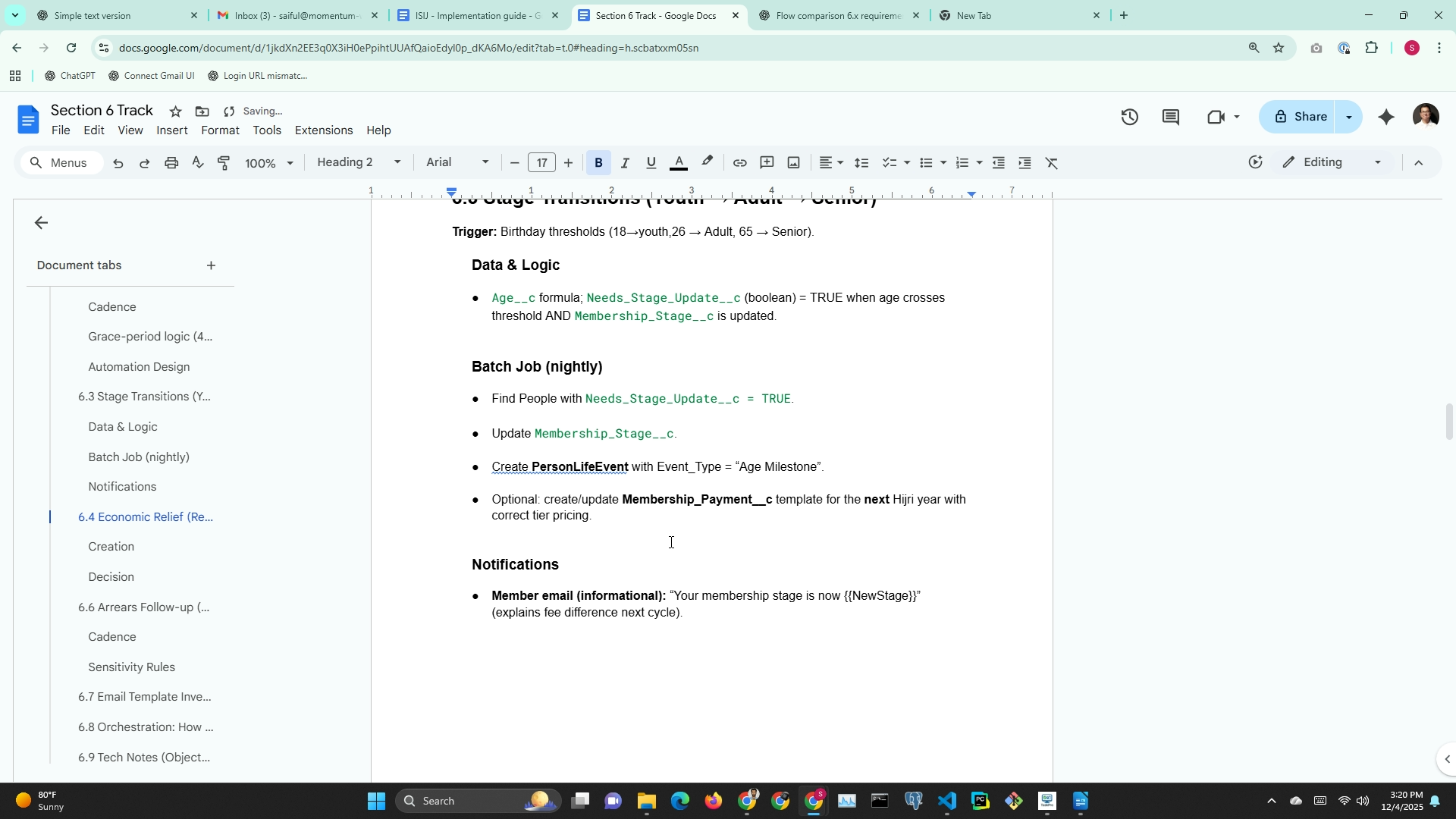Click the Clear formatting icon
Screen dimensions: 1456x819
tap(1052, 163)
